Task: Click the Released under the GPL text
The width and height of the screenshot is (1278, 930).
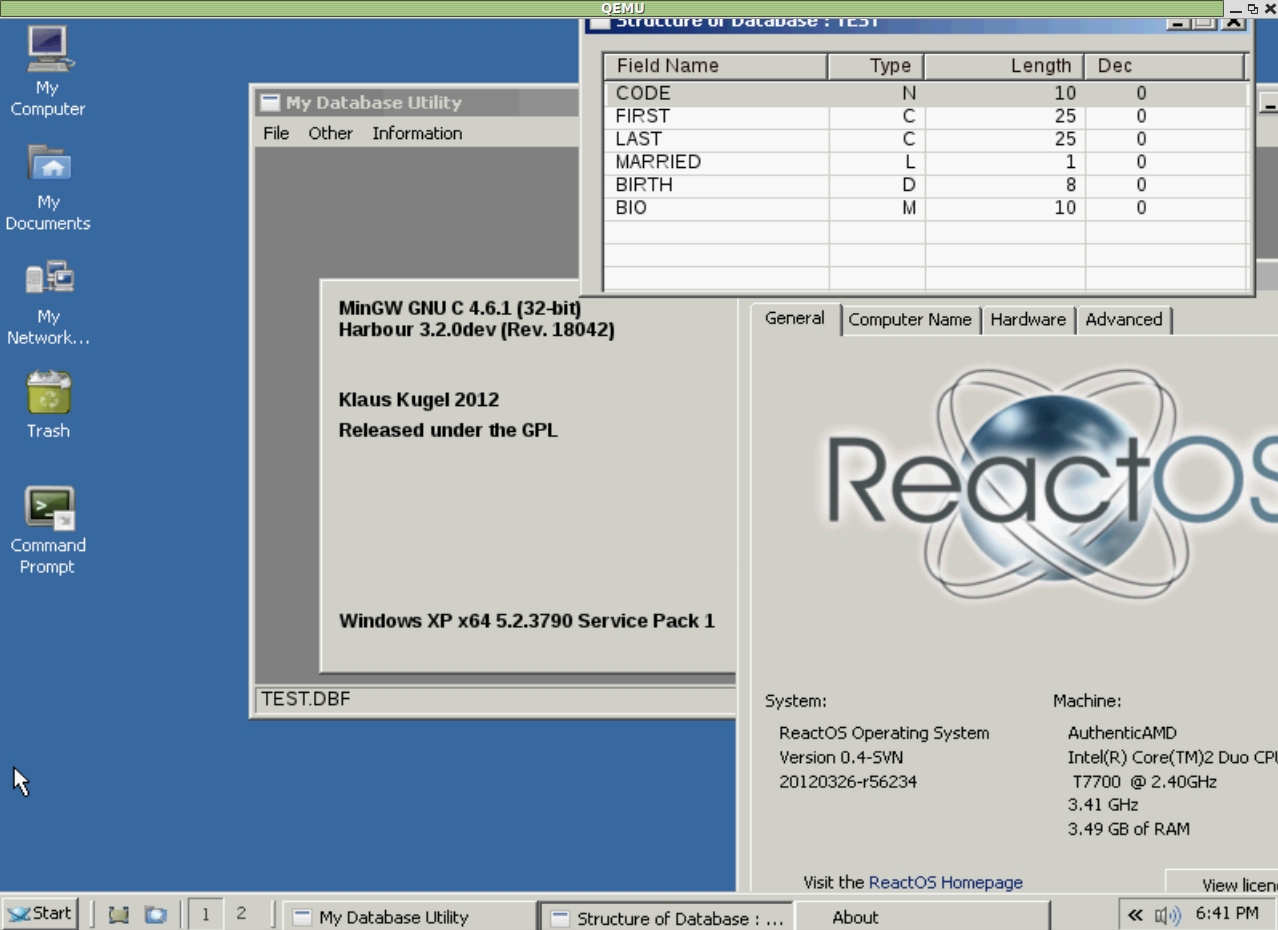Action: (448, 431)
